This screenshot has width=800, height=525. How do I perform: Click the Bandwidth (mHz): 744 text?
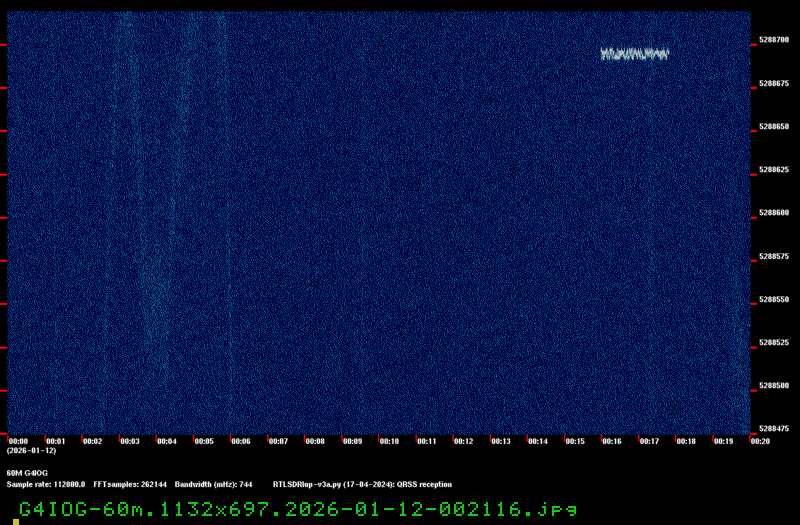[214, 484]
